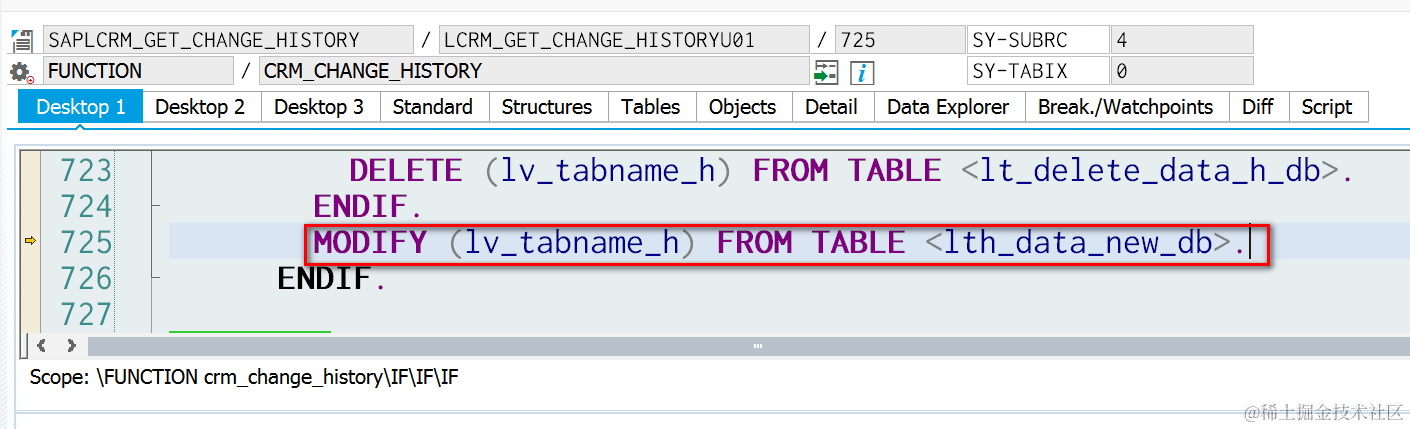The width and height of the screenshot is (1410, 429).
Task: Open the Objects tab
Action: pos(743,107)
